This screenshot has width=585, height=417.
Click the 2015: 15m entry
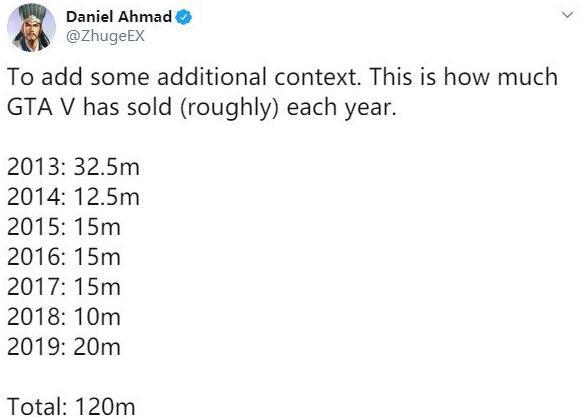click(64, 227)
